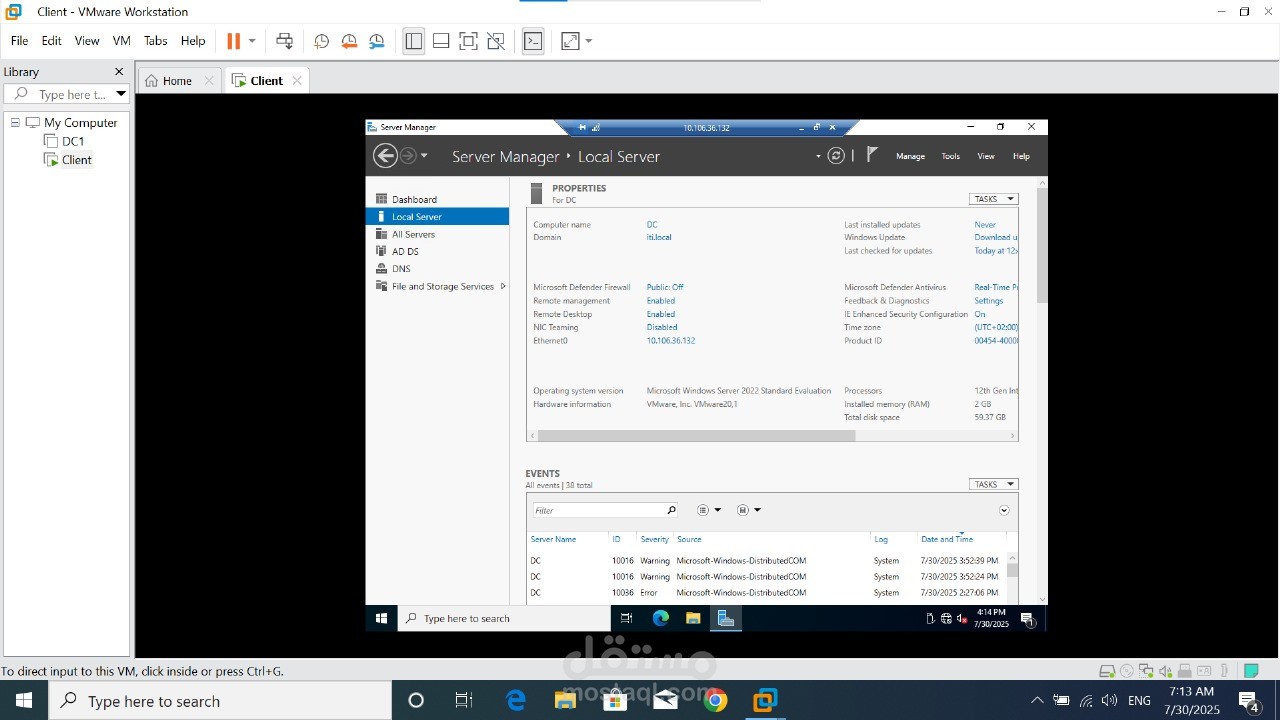Refresh Server Manager with the refresh icon
The width and height of the screenshot is (1280, 720).
point(836,156)
